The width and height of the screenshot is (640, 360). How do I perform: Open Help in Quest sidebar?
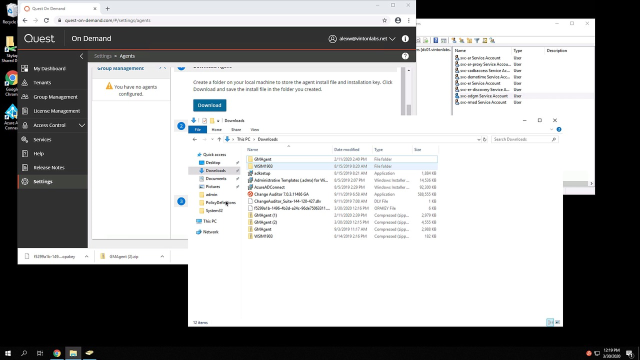[x=38, y=153]
